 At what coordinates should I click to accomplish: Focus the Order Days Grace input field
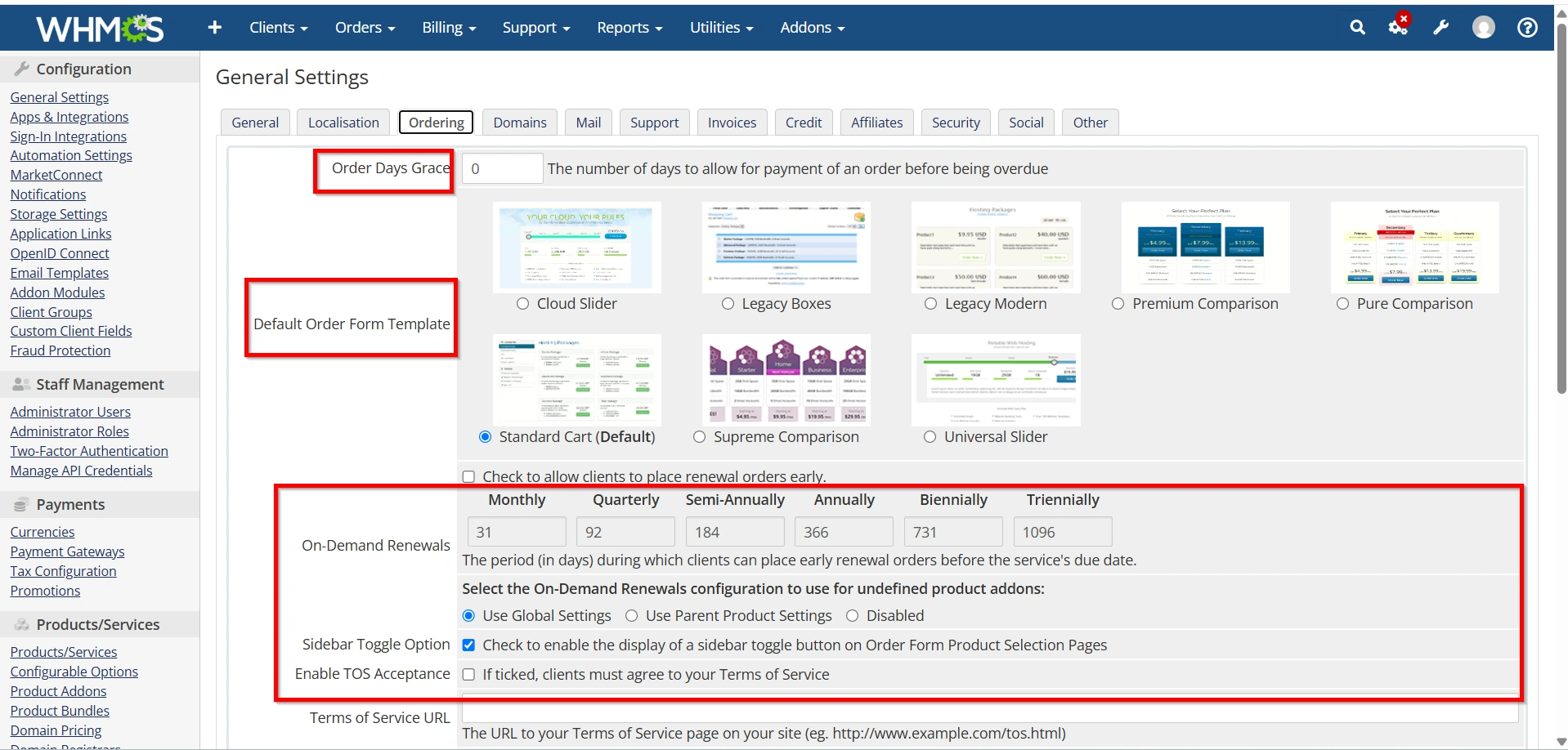pos(503,168)
